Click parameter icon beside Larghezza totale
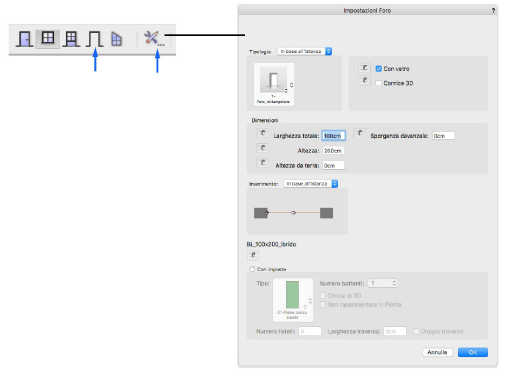The width and height of the screenshot is (508, 373). (x=262, y=133)
